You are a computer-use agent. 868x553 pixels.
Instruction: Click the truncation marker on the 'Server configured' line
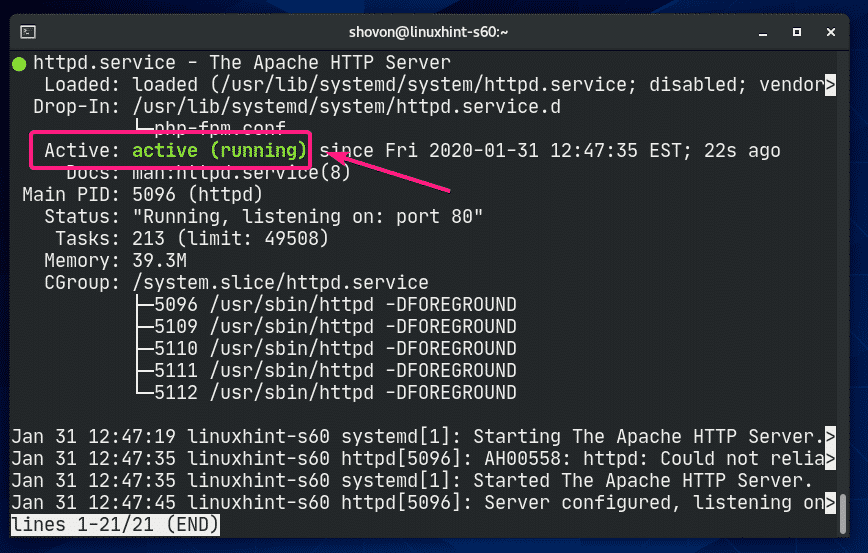829,503
